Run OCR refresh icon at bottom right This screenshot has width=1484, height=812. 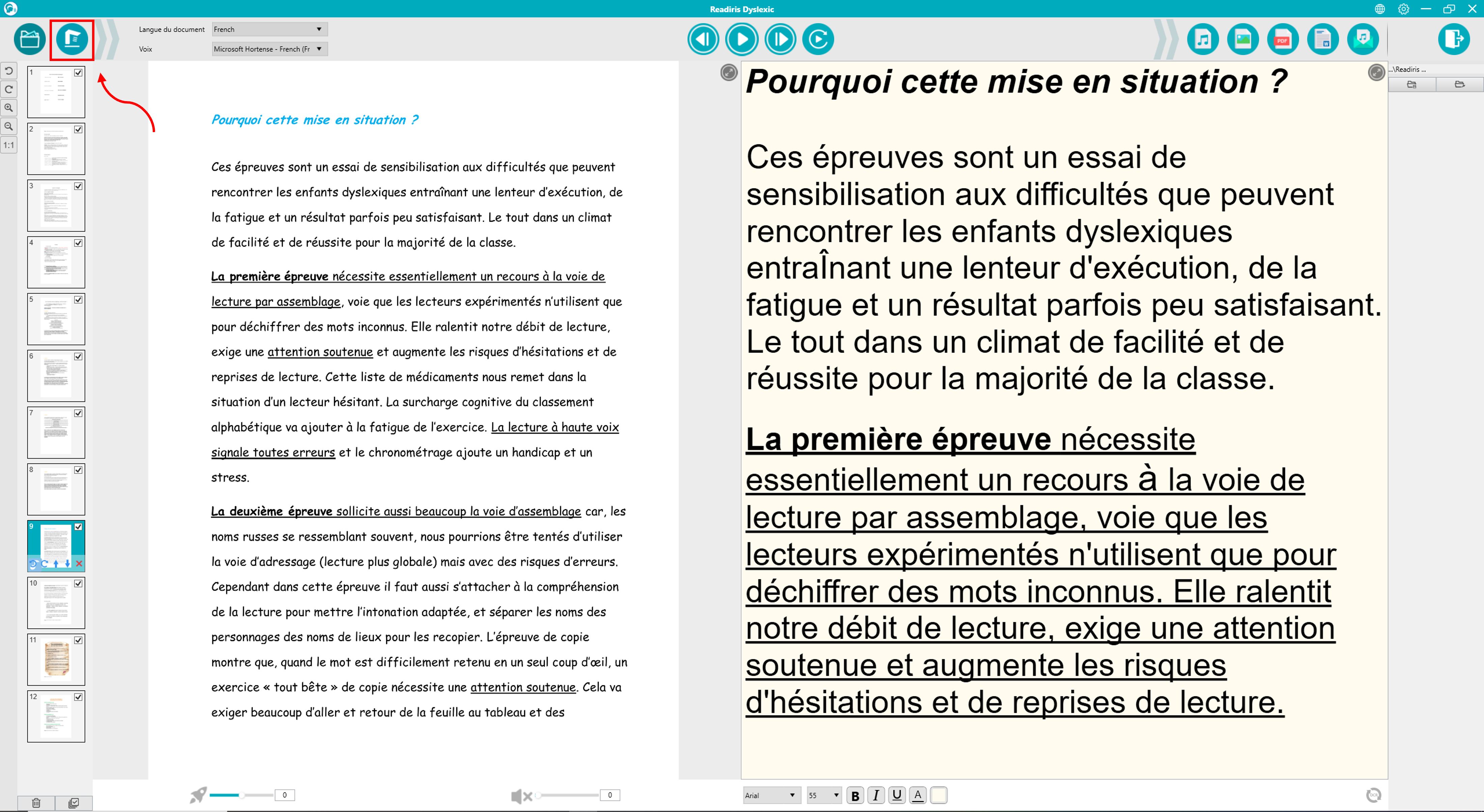[x=1374, y=795]
